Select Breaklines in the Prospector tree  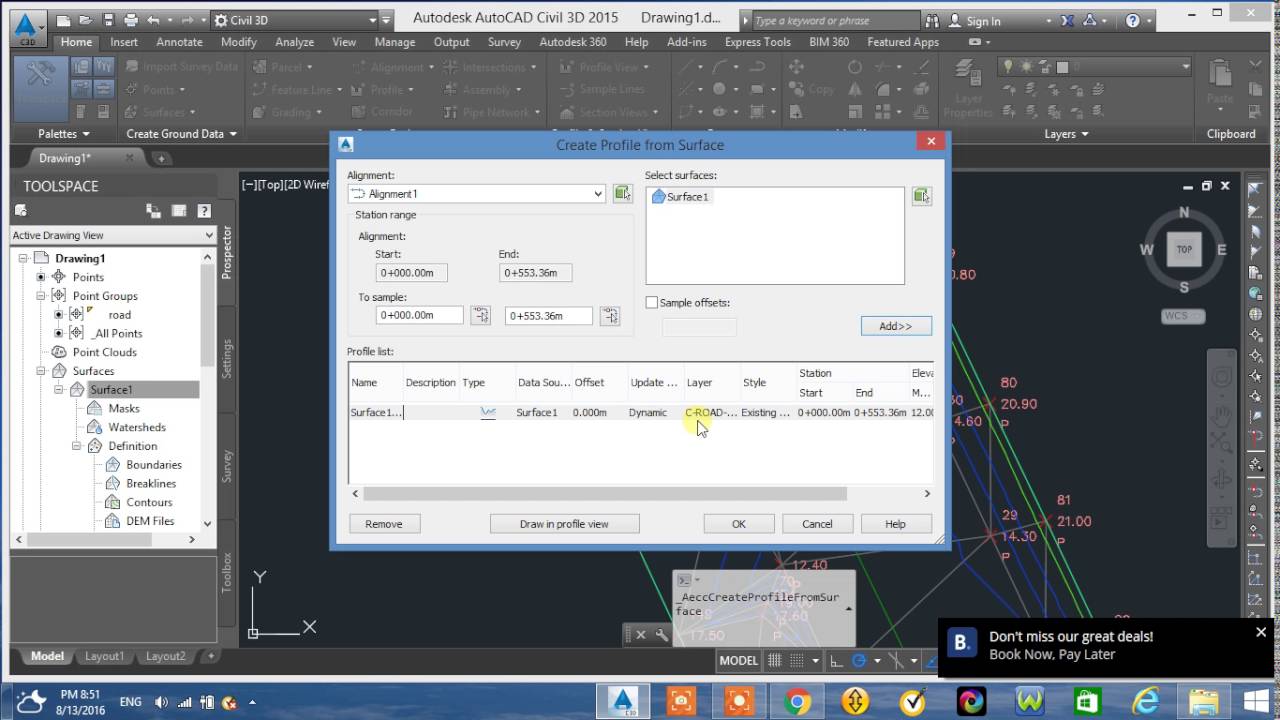pyautogui.click(x=153, y=483)
